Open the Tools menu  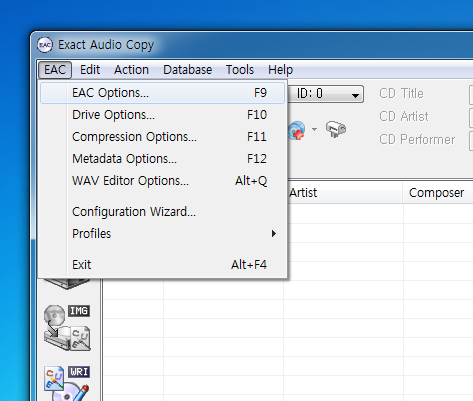click(240, 70)
